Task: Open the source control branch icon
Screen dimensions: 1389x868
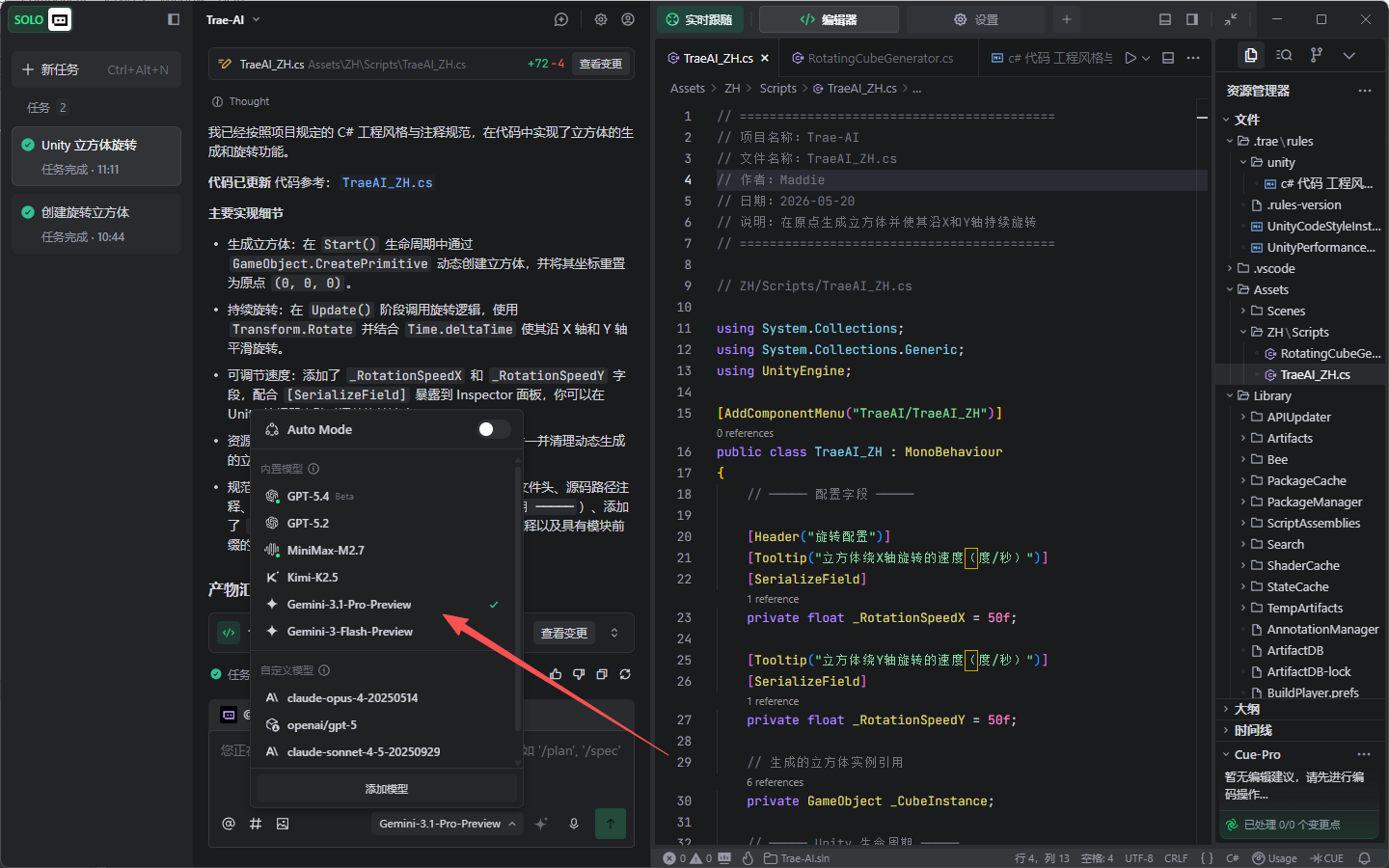Action: tap(1317, 55)
